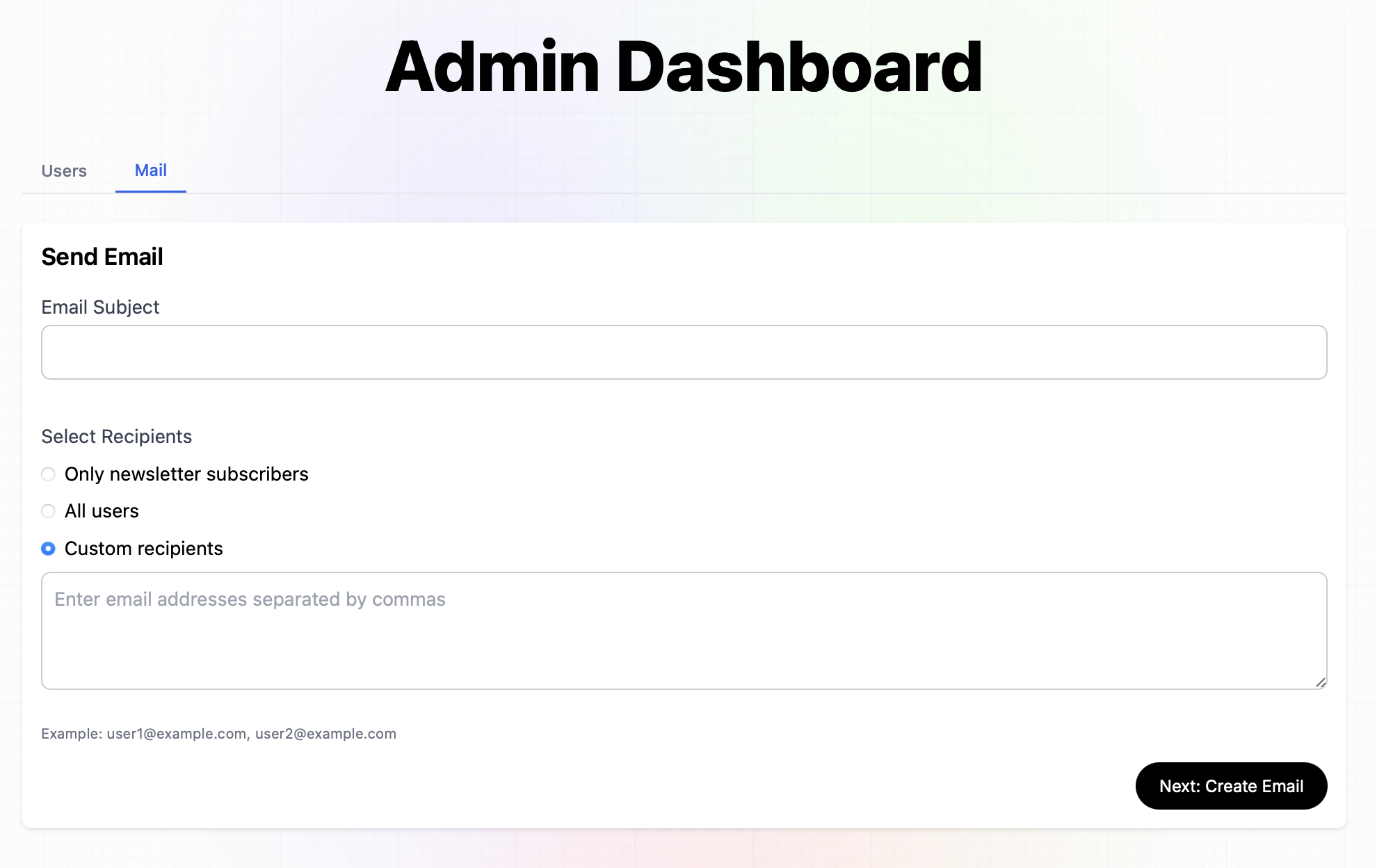Click the Send Email section heading
This screenshot has height=868, width=1377.
pyautogui.click(x=102, y=257)
